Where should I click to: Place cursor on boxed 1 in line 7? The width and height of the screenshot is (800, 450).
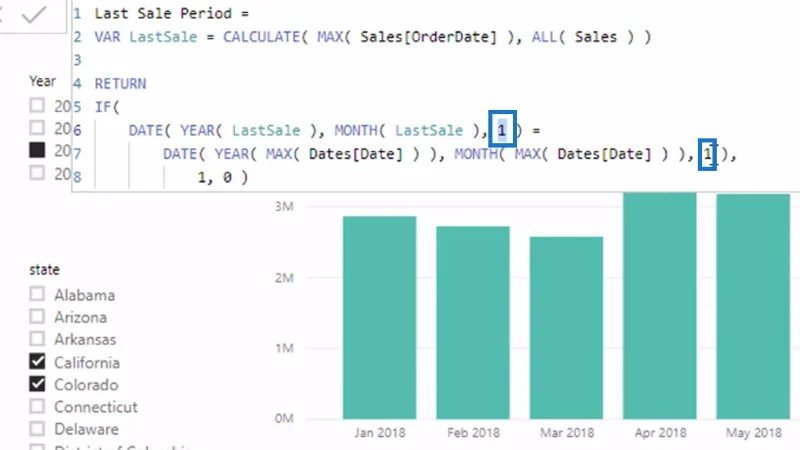pos(707,154)
